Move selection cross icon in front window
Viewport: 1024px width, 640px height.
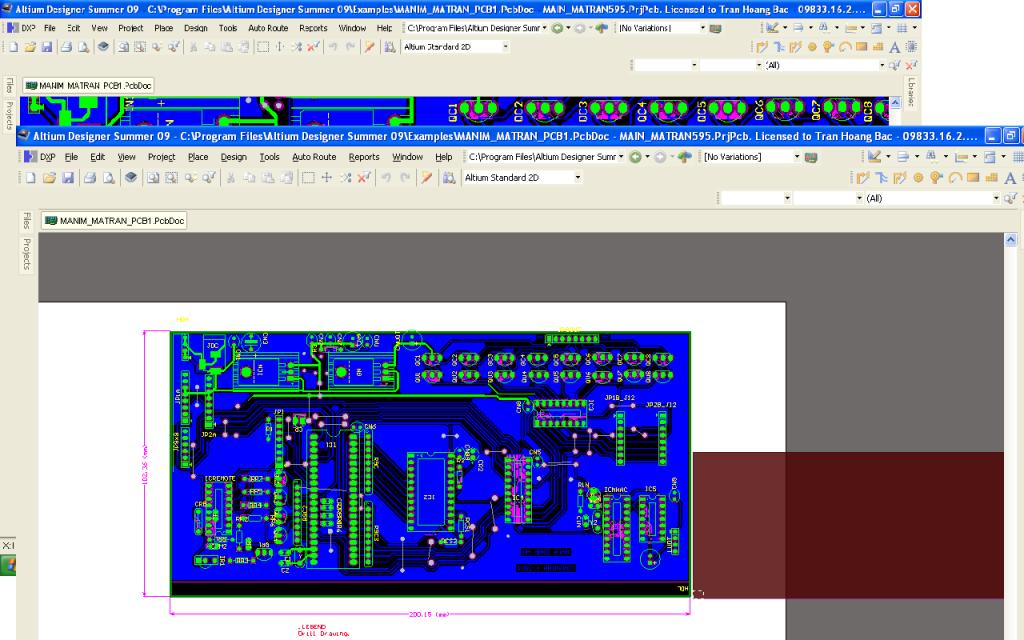327,178
